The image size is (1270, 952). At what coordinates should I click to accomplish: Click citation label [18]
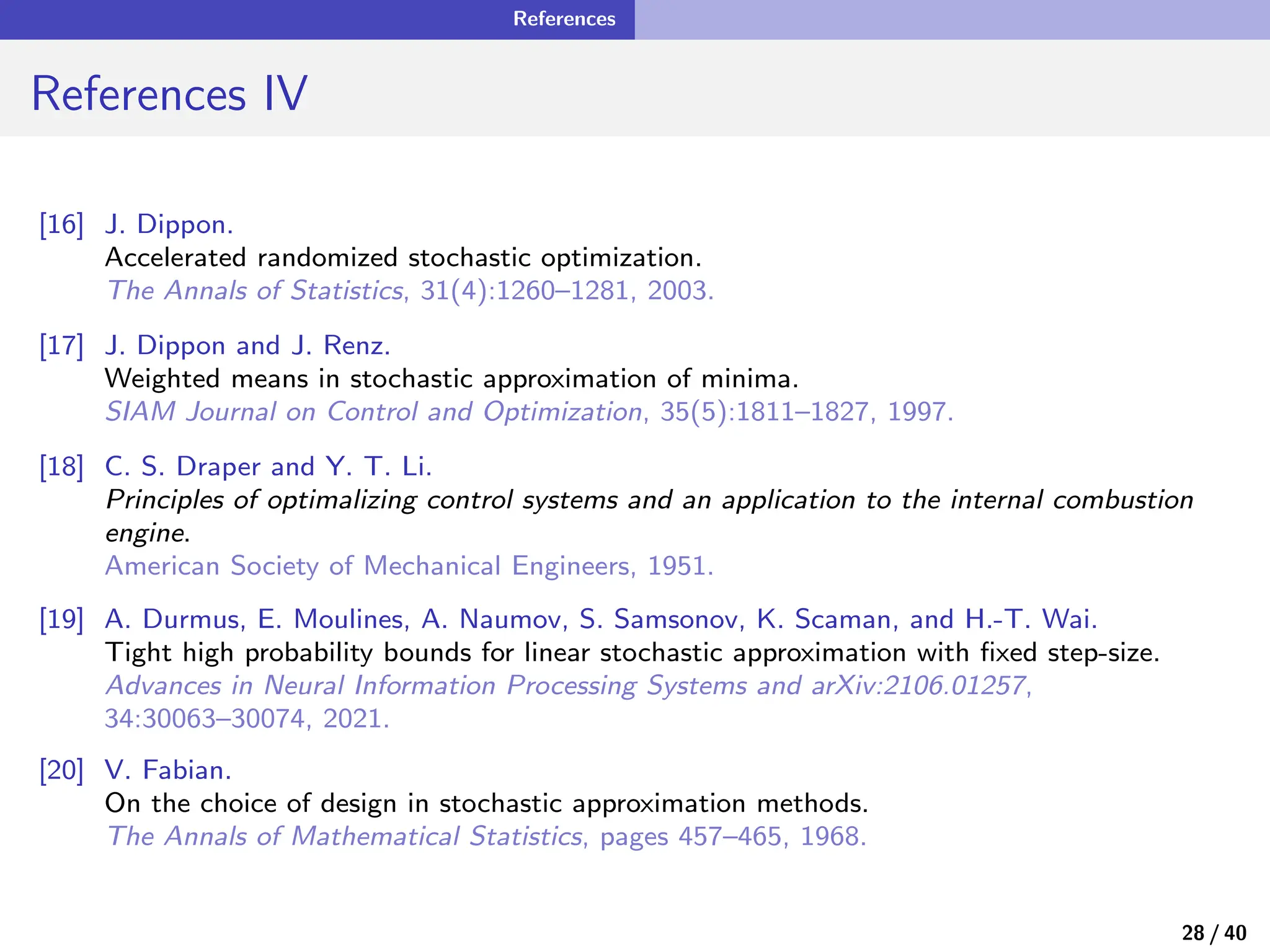pos(61,466)
